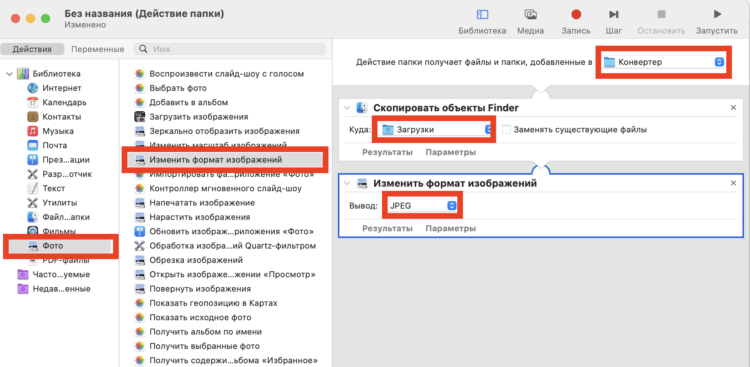Click the Остановить stop button
This screenshot has width=750, height=367.
pyautogui.click(x=662, y=22)
